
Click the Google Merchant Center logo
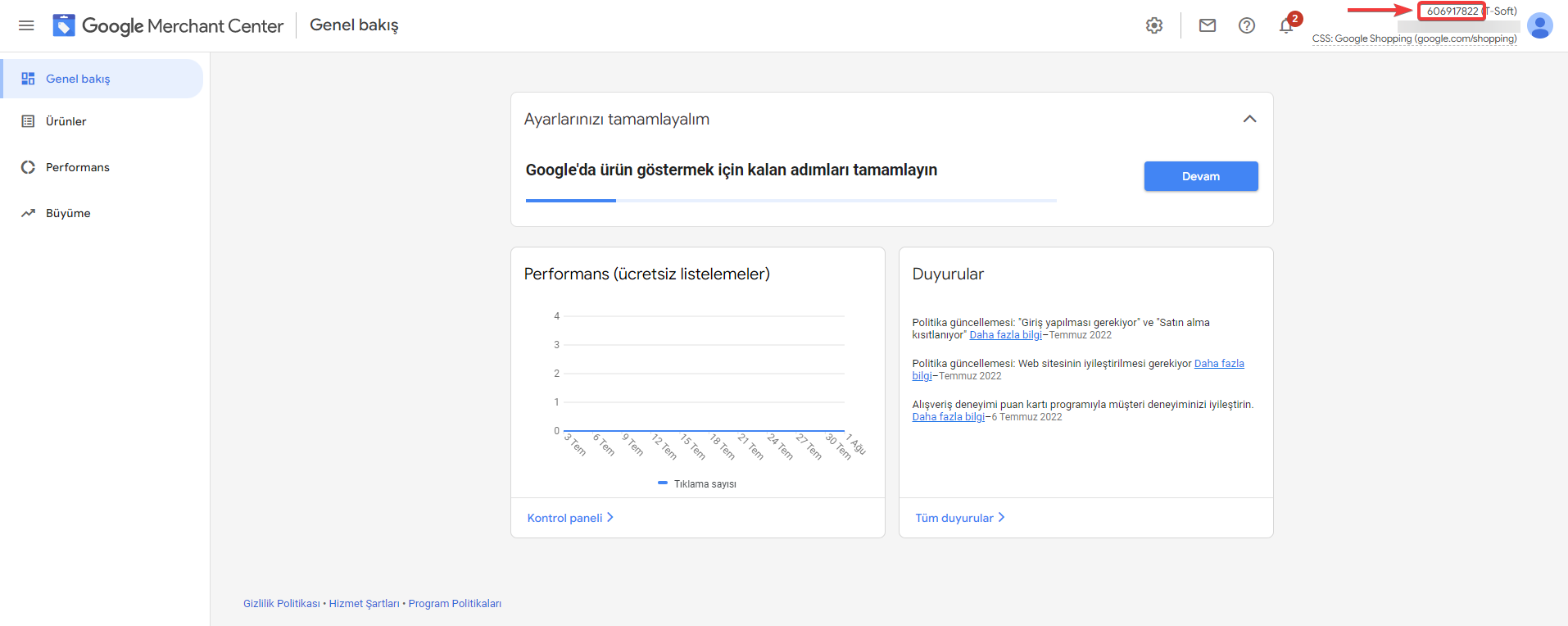tap(168, 25)
